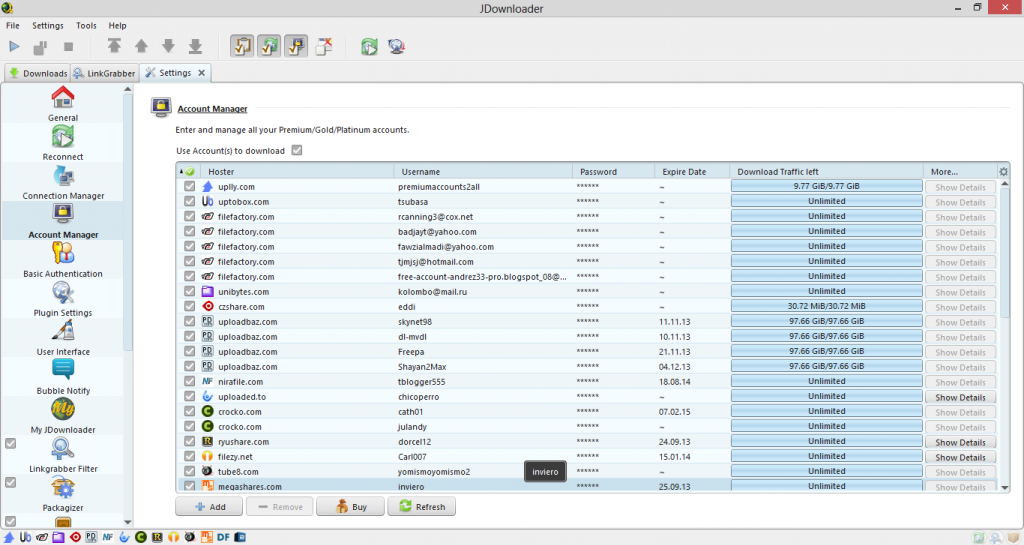This screenshot has width=1024, height=545.
Task: Open Bubble Notify settings in sidebar
Action: 63,377
